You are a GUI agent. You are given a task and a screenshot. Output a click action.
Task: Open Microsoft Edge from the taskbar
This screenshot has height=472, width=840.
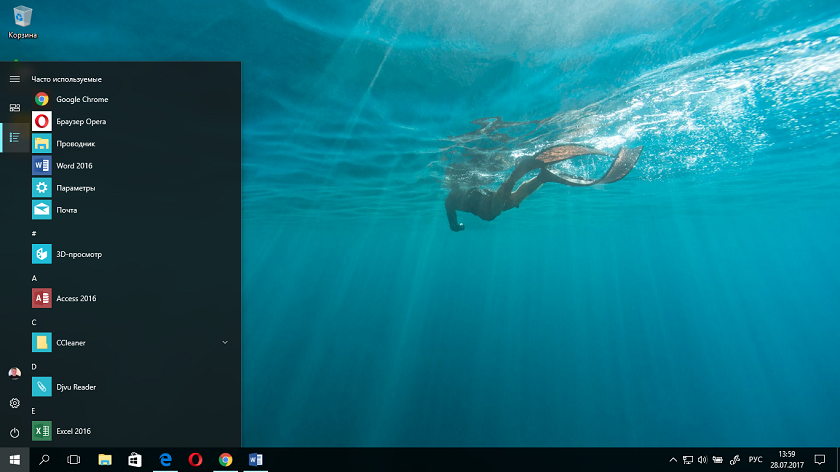coord(166,460)
